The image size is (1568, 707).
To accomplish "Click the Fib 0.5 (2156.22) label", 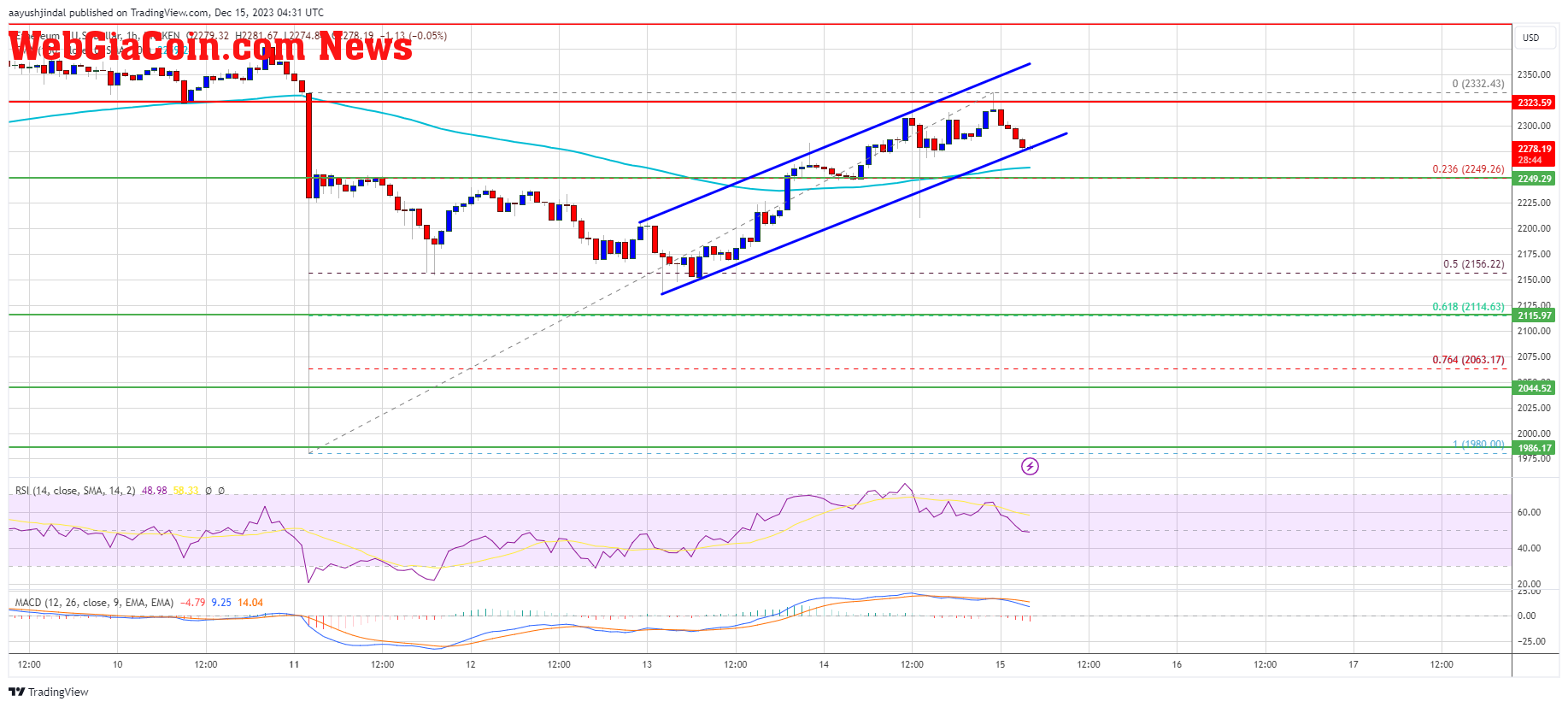I will [1474, 264].
